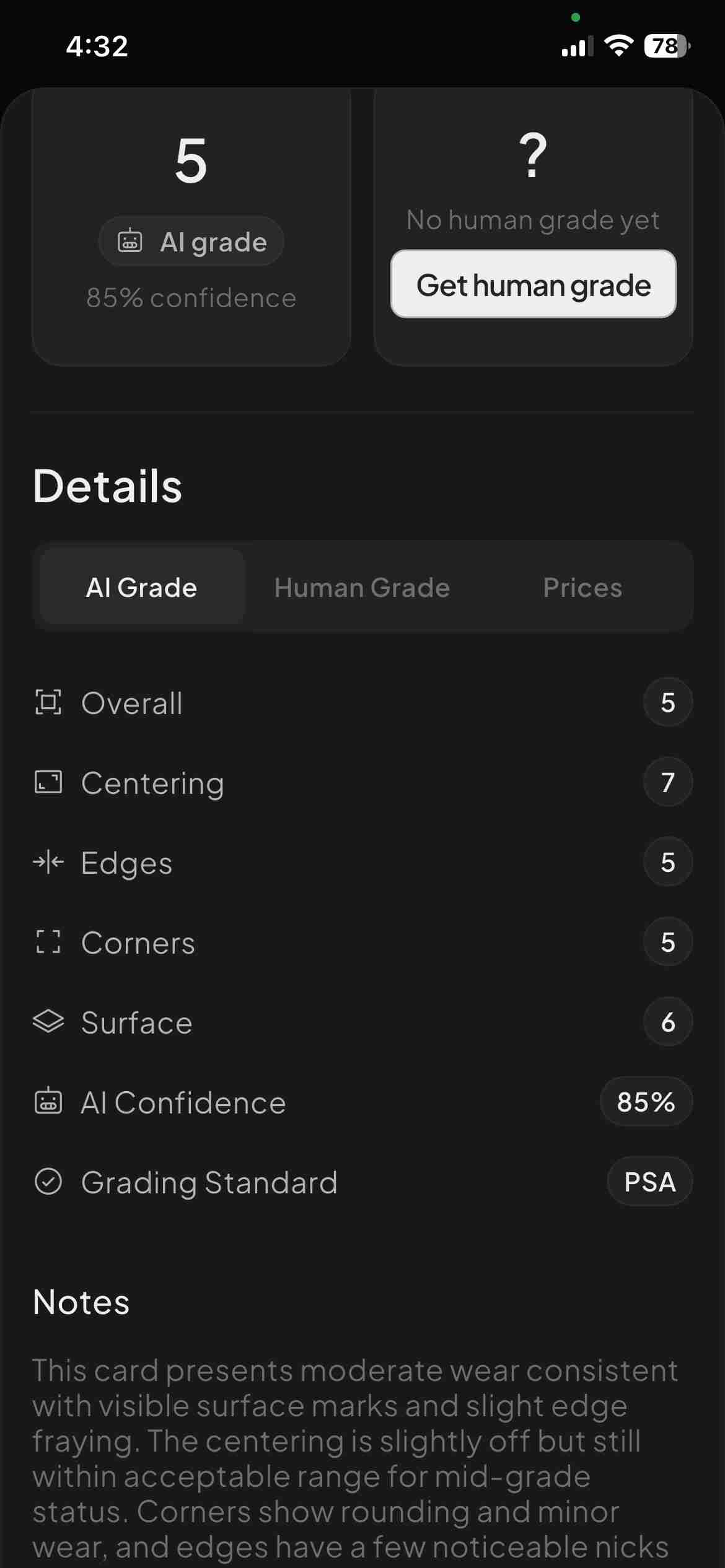Open the Prices tab
The width and height of the screenshot is (725, 1568).
coord(582,587)
